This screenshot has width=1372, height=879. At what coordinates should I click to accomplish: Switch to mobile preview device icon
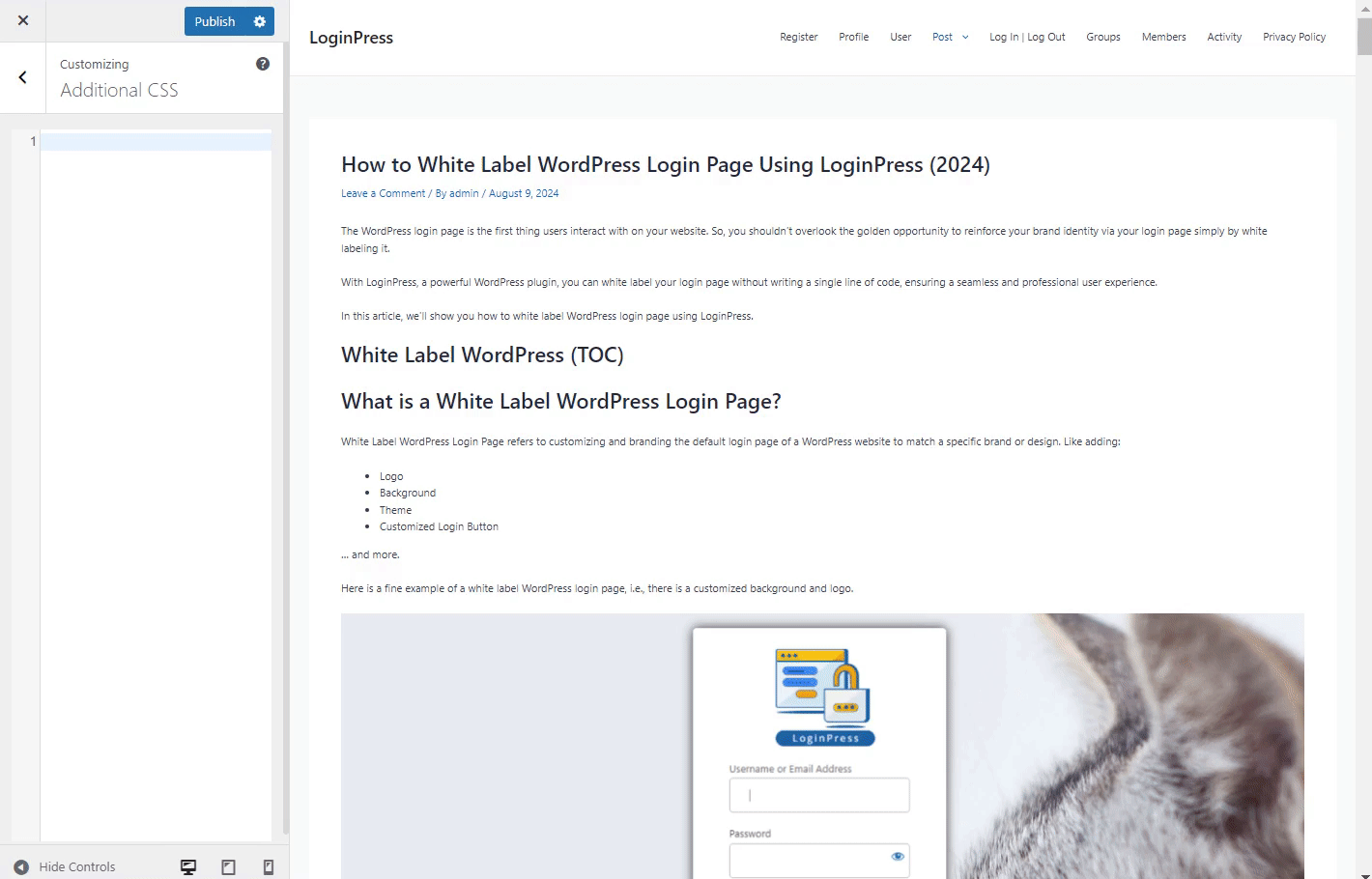click(269, 866)
